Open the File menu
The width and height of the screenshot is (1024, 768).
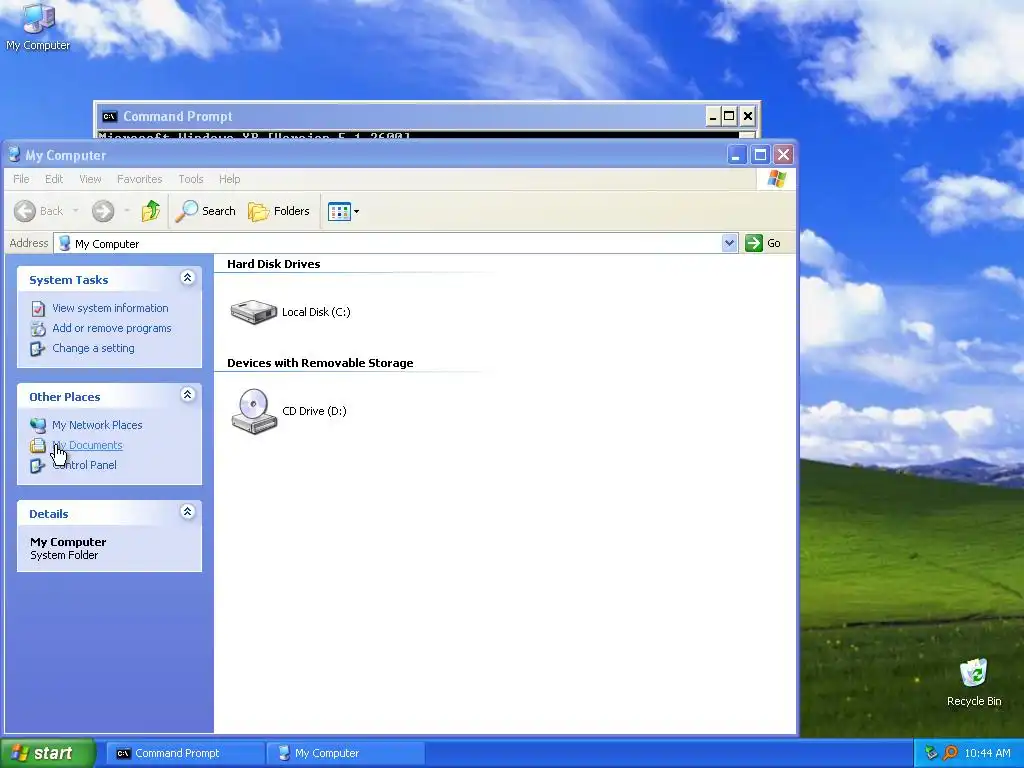point(21,179)
